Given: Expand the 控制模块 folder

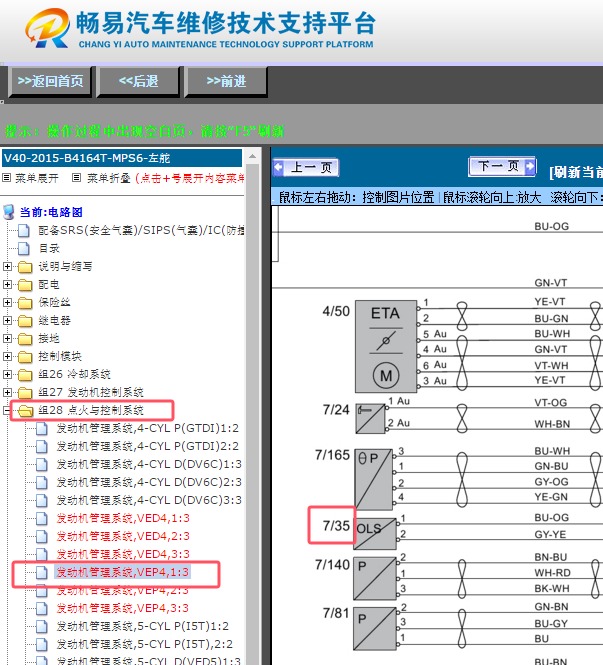Looking at the screenshot, I should (7, 356).
